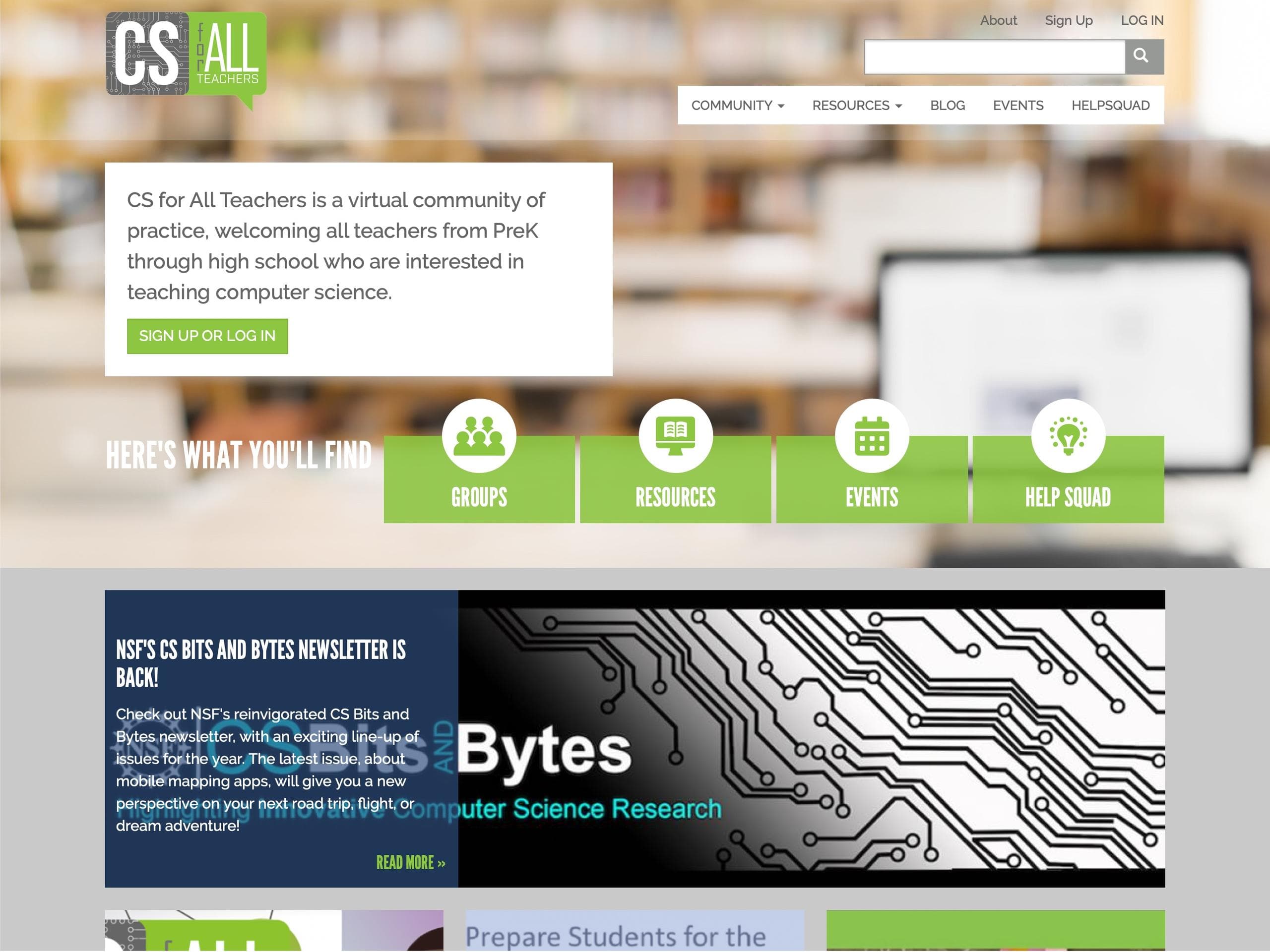
Task: Select the EVENTS menu tab
Action: point(1018,105)
